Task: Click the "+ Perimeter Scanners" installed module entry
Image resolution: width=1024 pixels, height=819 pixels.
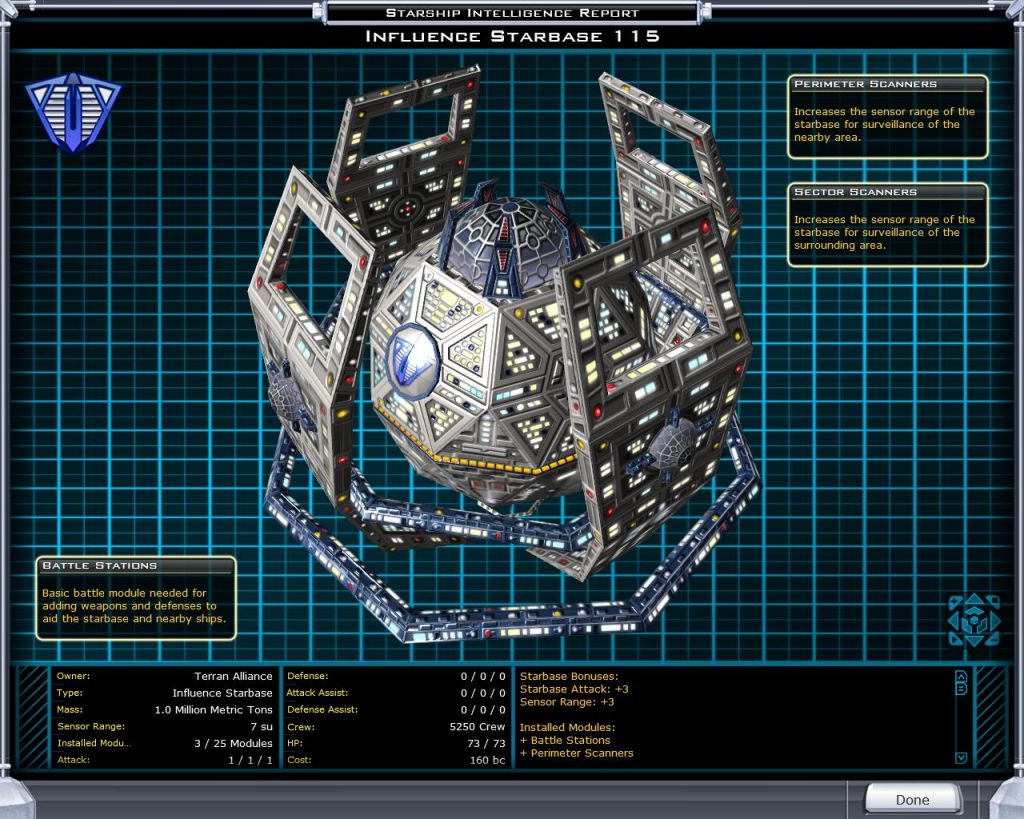Action: tap(577, 753)
